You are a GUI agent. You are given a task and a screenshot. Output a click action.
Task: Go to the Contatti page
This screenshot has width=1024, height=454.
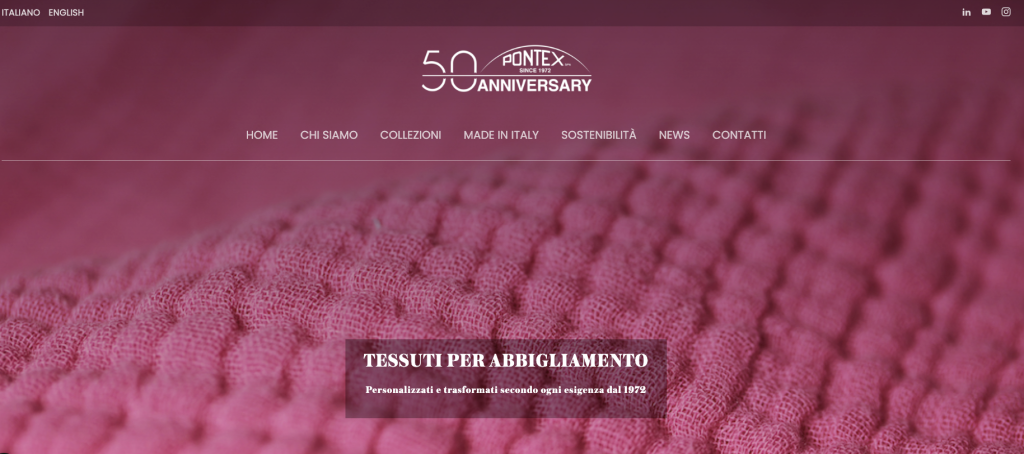pos(739,135)
